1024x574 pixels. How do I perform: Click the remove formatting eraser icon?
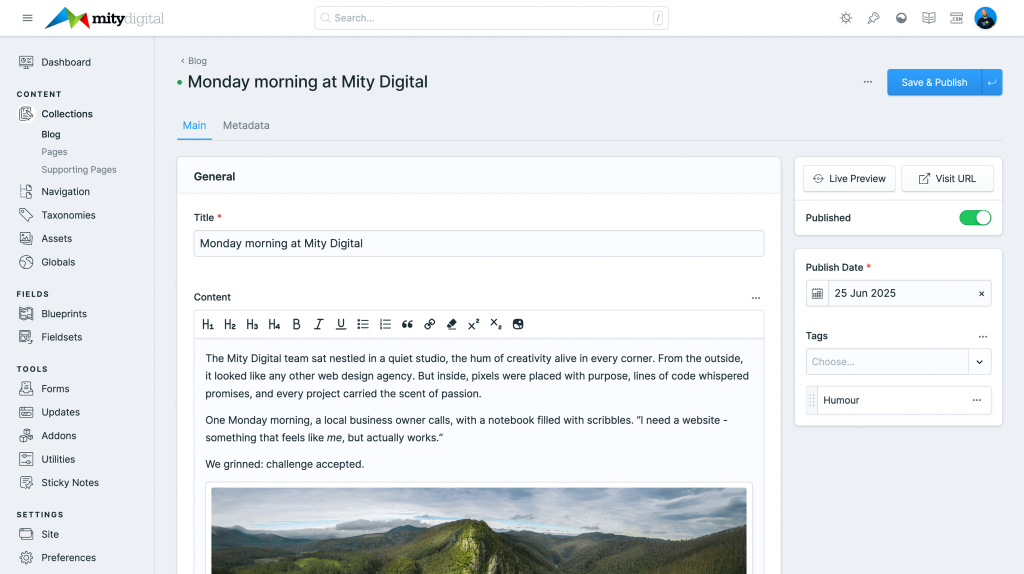point(451,324)
